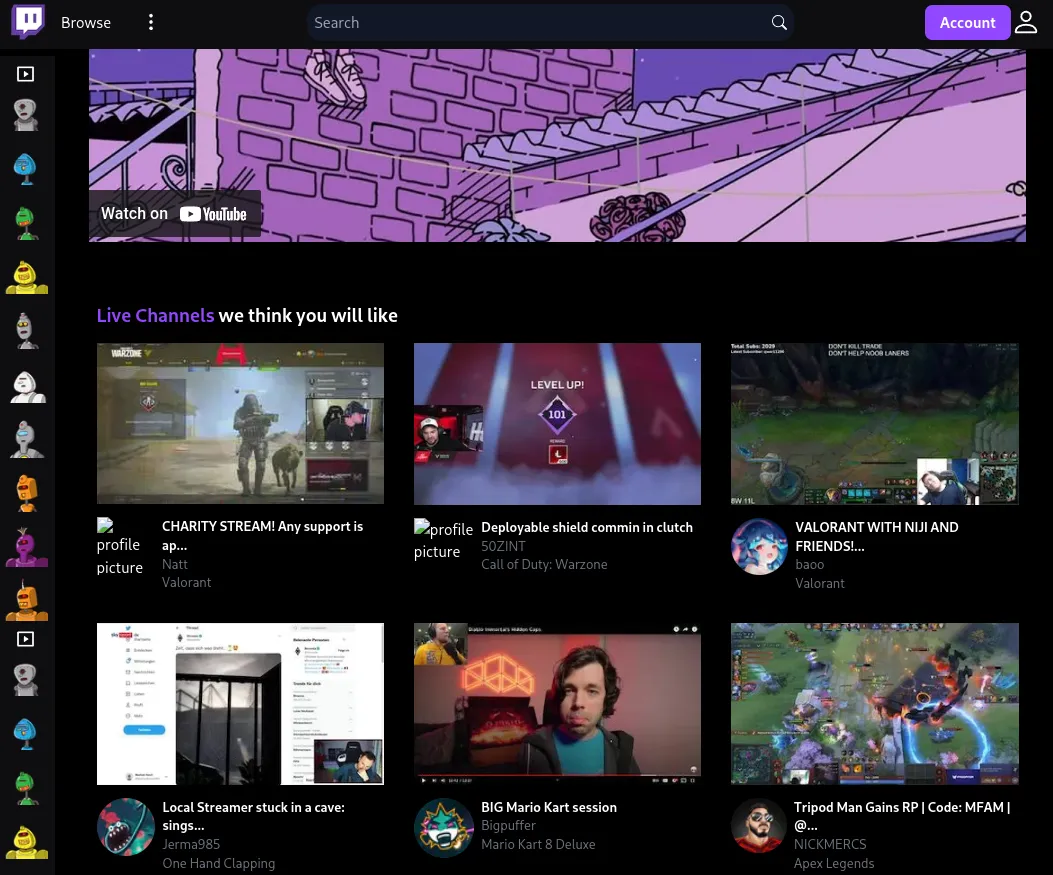The width and height of the screenshot is (1053, 875).
Task: Click the Watch on YouTube button
Action: pyautogui.click(x=174, y=213)
